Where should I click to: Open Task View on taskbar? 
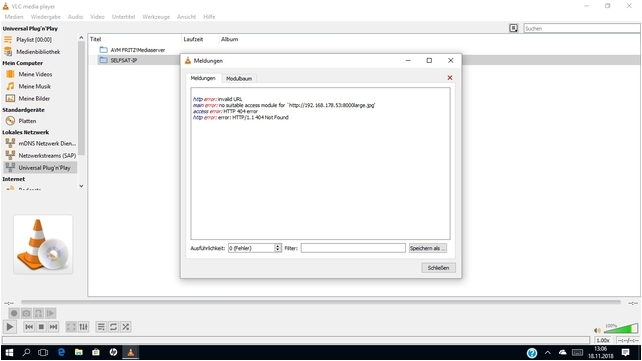pyautogui.click(x=43, y=352)
